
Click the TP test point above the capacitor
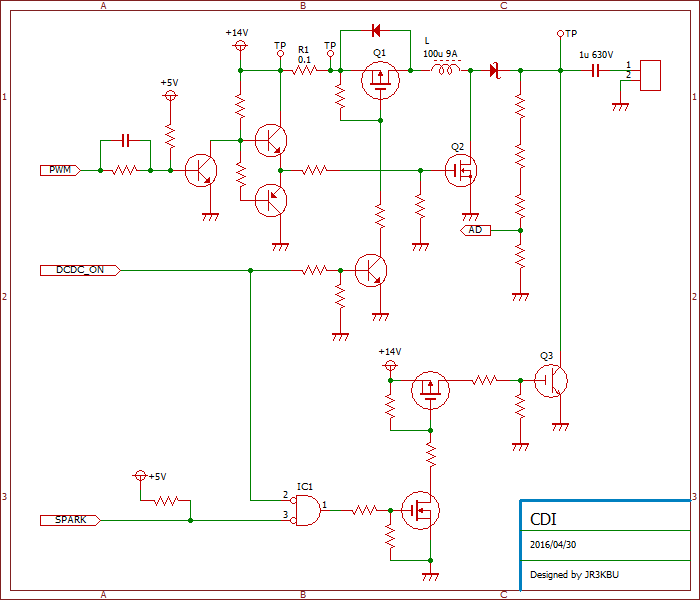(560, 34)
